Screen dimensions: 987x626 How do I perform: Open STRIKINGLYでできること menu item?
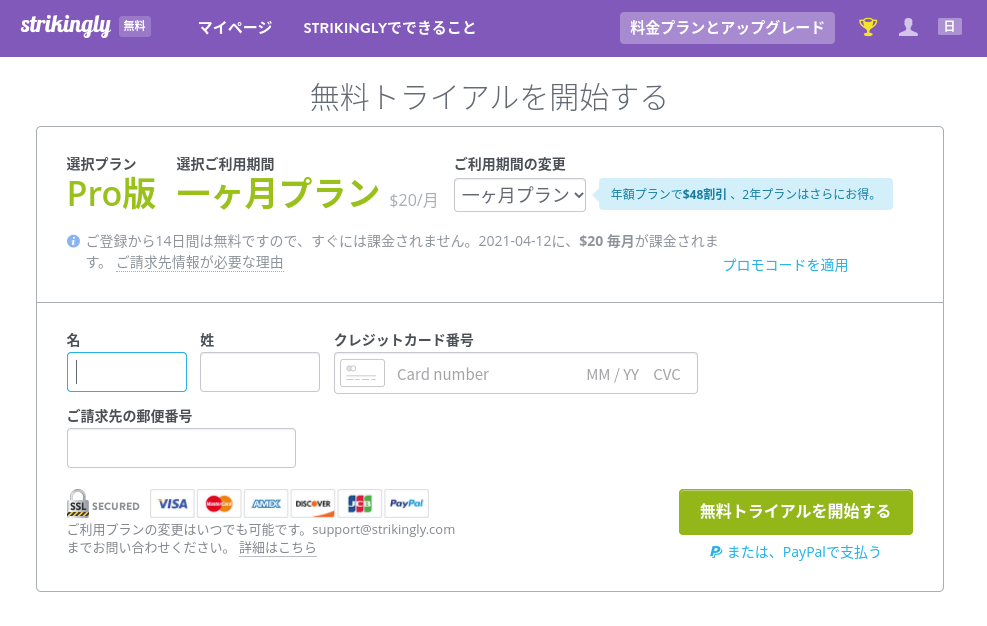click(389, 28)
